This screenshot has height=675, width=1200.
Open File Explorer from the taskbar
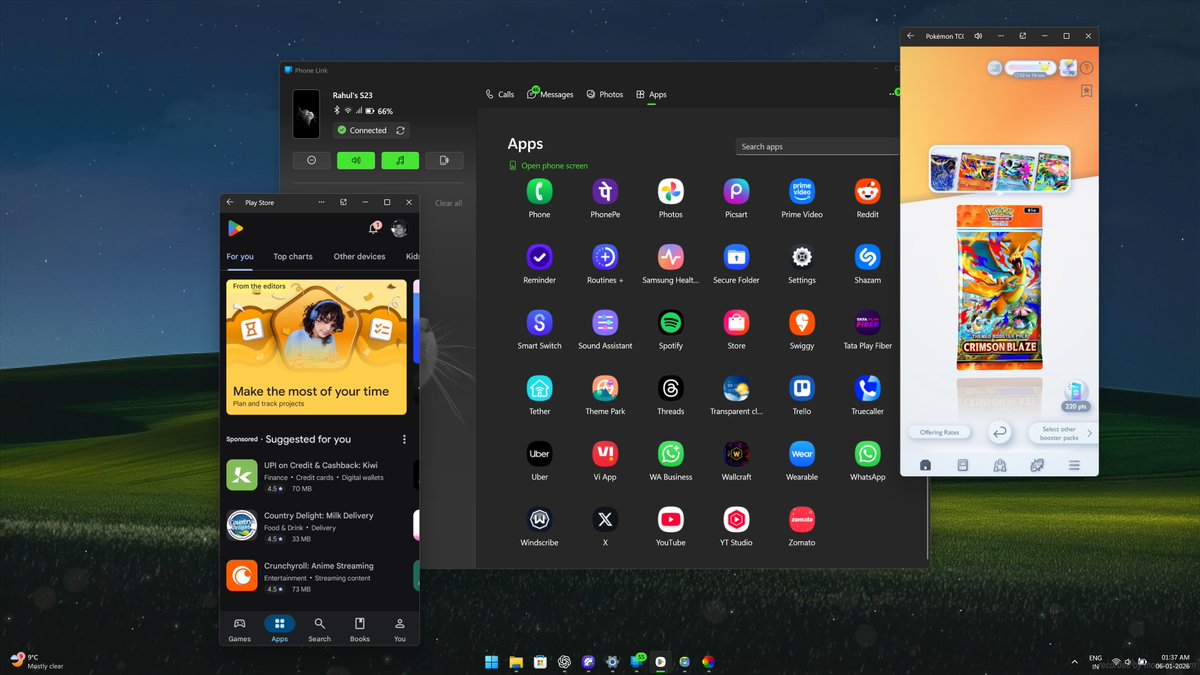coord(516,661)
